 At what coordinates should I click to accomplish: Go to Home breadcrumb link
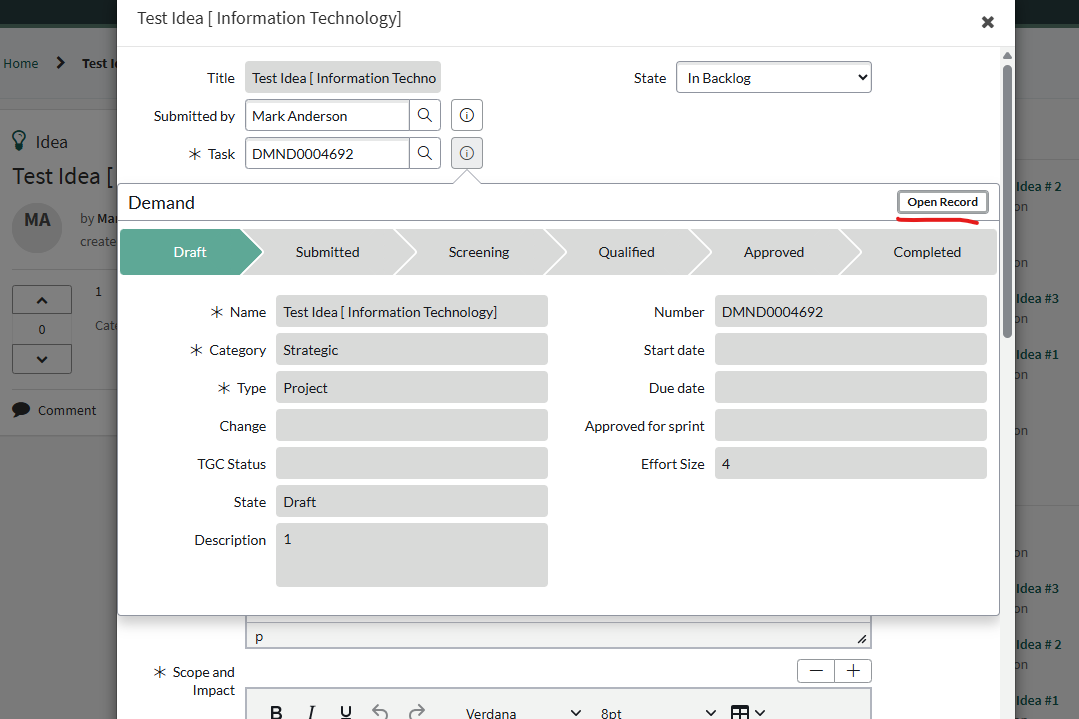point(21,63)
